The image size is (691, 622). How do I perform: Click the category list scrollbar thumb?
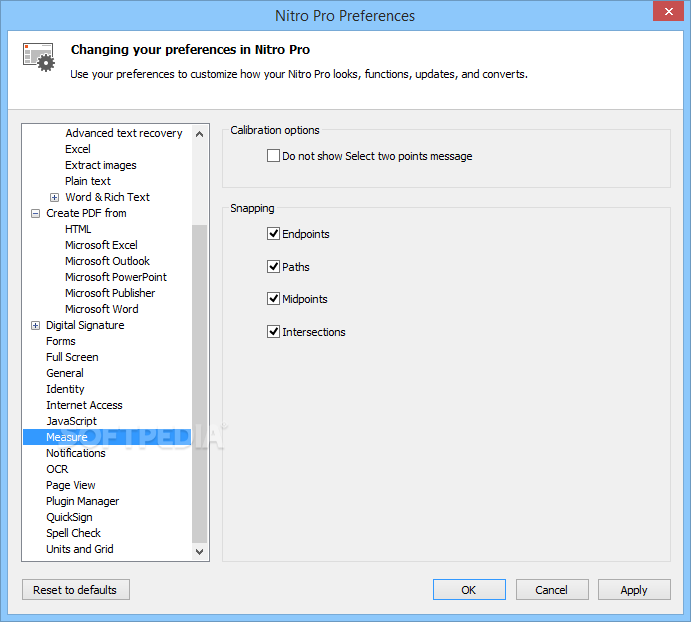pos(199,384)
